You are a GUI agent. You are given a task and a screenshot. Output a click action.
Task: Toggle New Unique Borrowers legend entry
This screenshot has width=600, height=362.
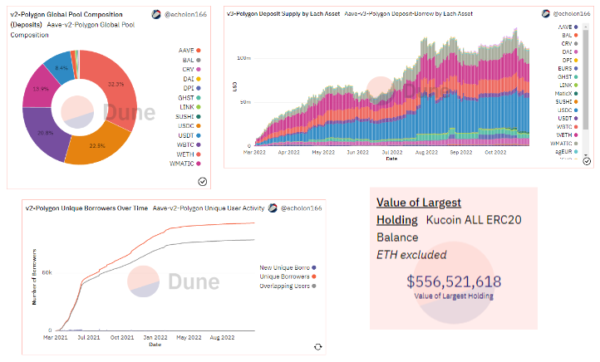[288, 267]
